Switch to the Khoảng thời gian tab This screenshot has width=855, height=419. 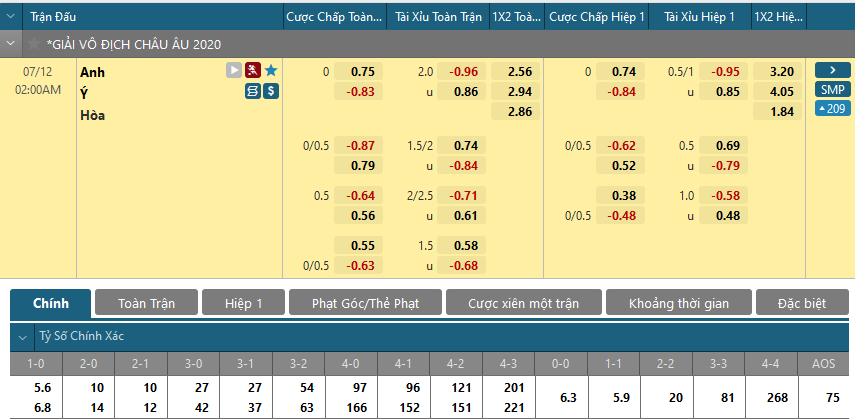[x=679, y=303]
